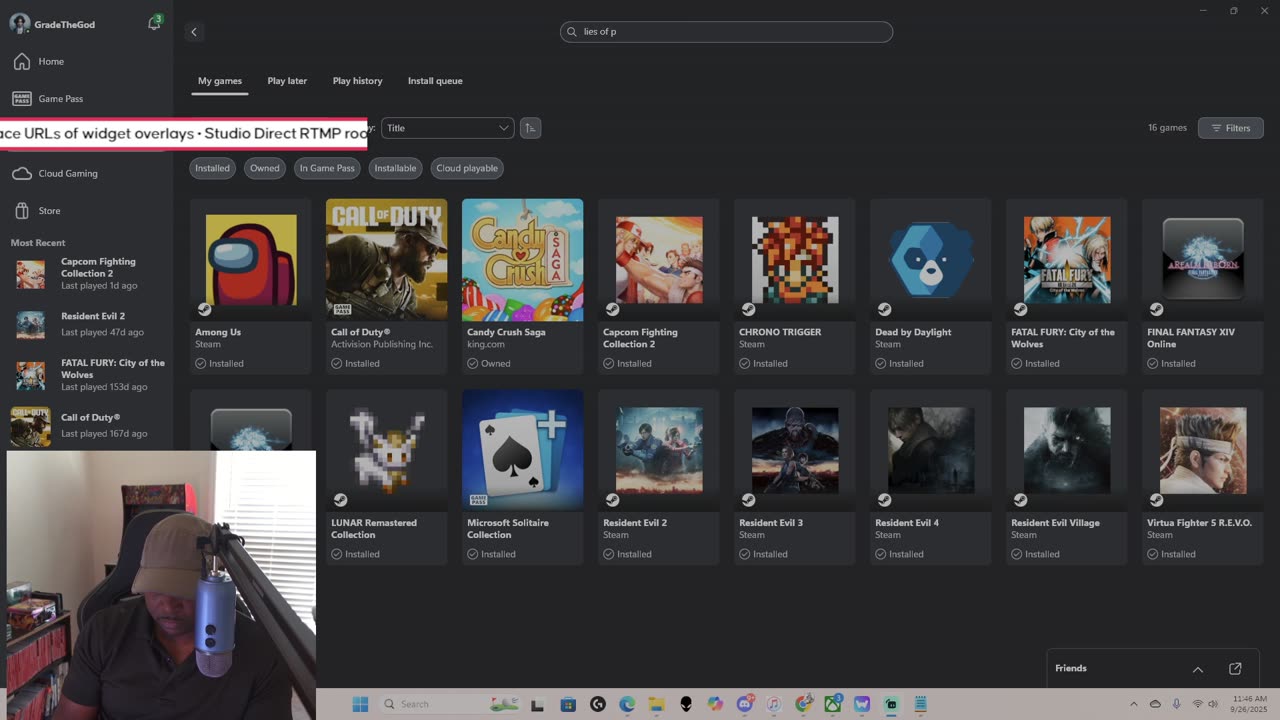The image size is (1280, 720).
Task: Show hidden system tray icons
Action: (1133, 704)
